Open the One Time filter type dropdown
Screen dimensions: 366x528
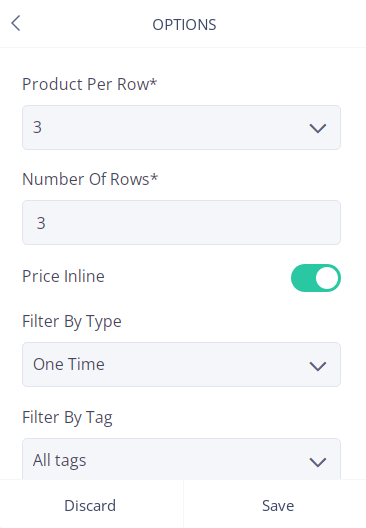181,364
